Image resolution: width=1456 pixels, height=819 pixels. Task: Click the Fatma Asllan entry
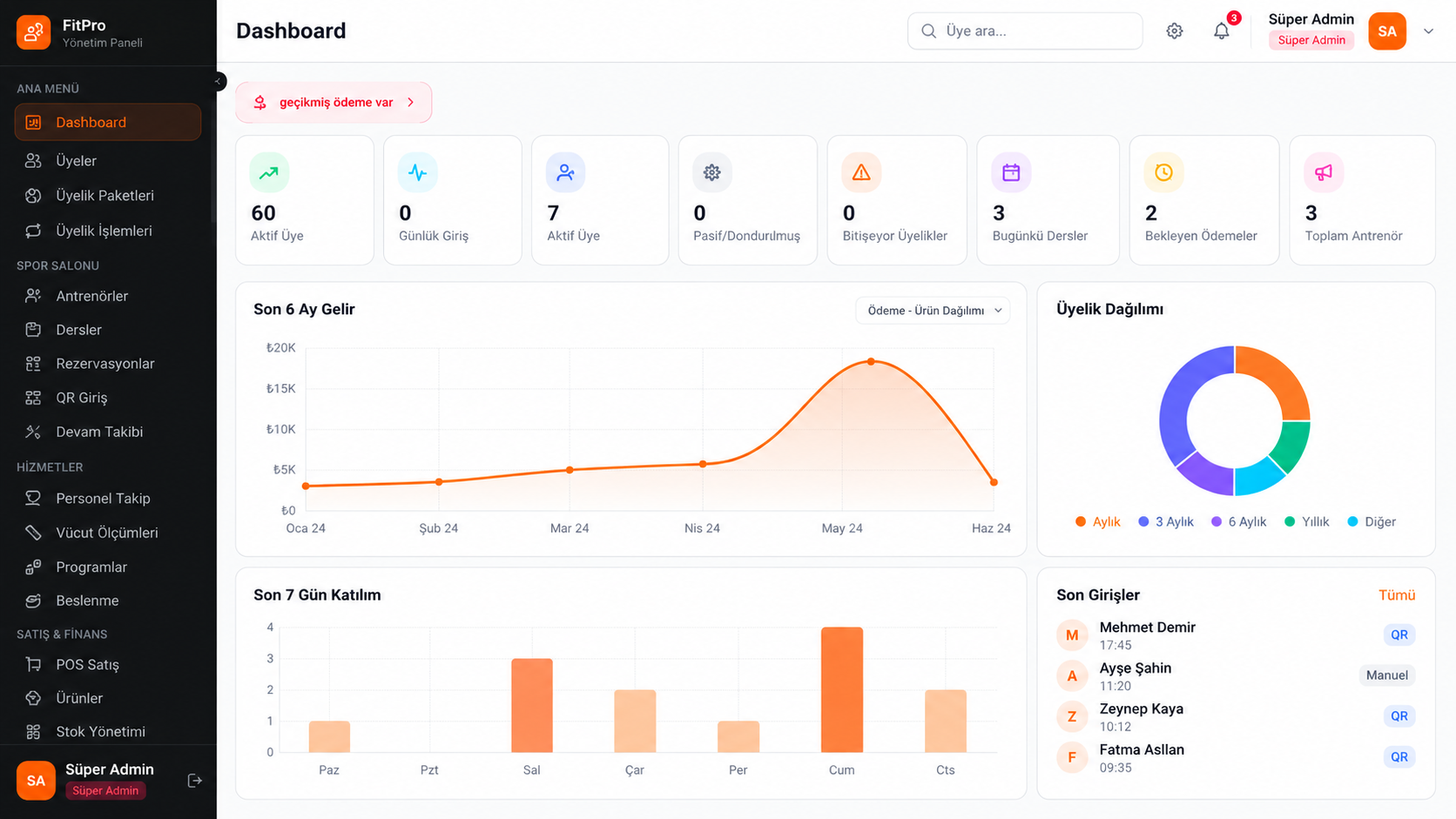(1236, 757)
